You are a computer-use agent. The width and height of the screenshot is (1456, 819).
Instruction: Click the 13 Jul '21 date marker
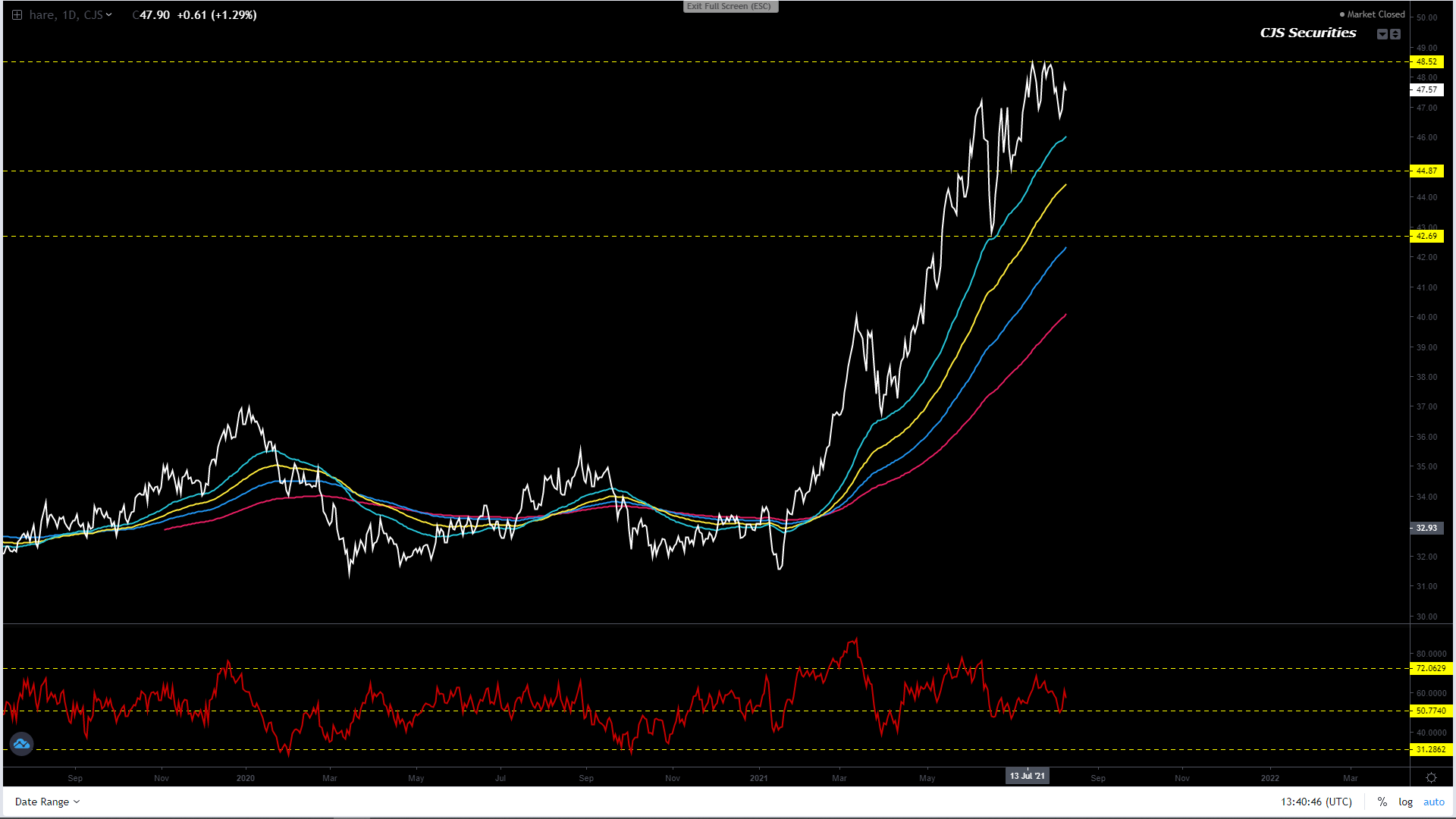tap(1027, 776)
